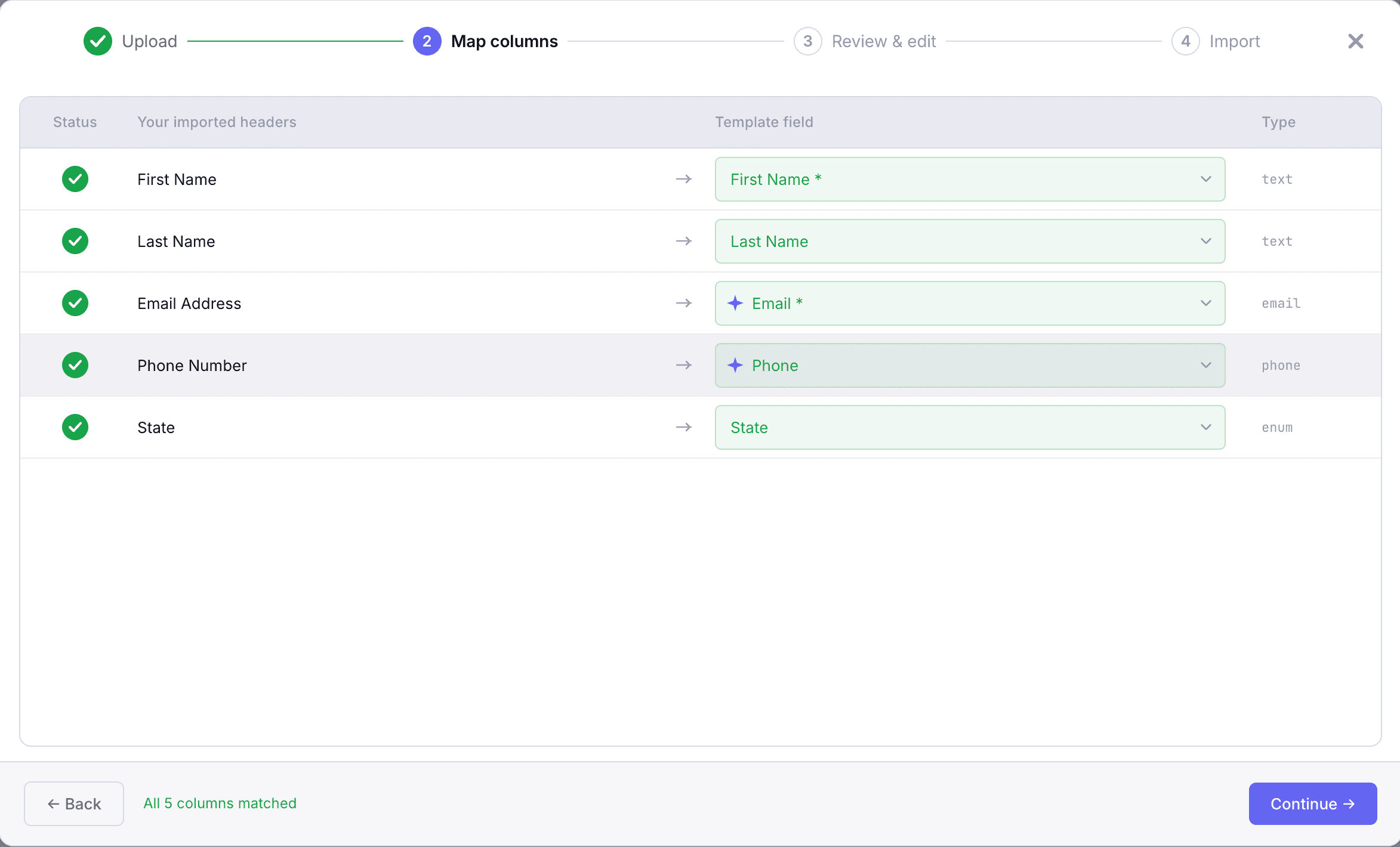Viewport: 1400px width, 847px height.
Task: Open the State template field dropdown
Action: [970, 427]
